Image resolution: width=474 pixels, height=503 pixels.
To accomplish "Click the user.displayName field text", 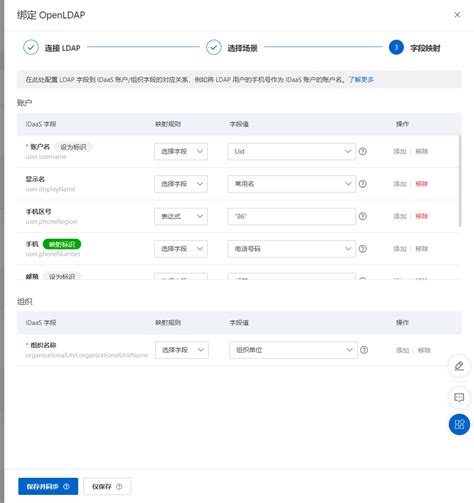I will pos(51,189).
